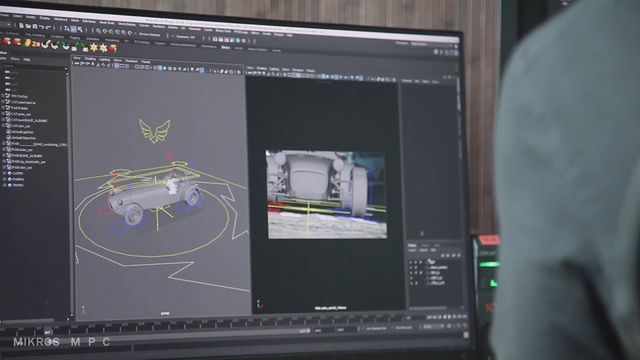
Task: Open the Mesh Tools menu
Action: pyautogui.click(x=107, y=22)
